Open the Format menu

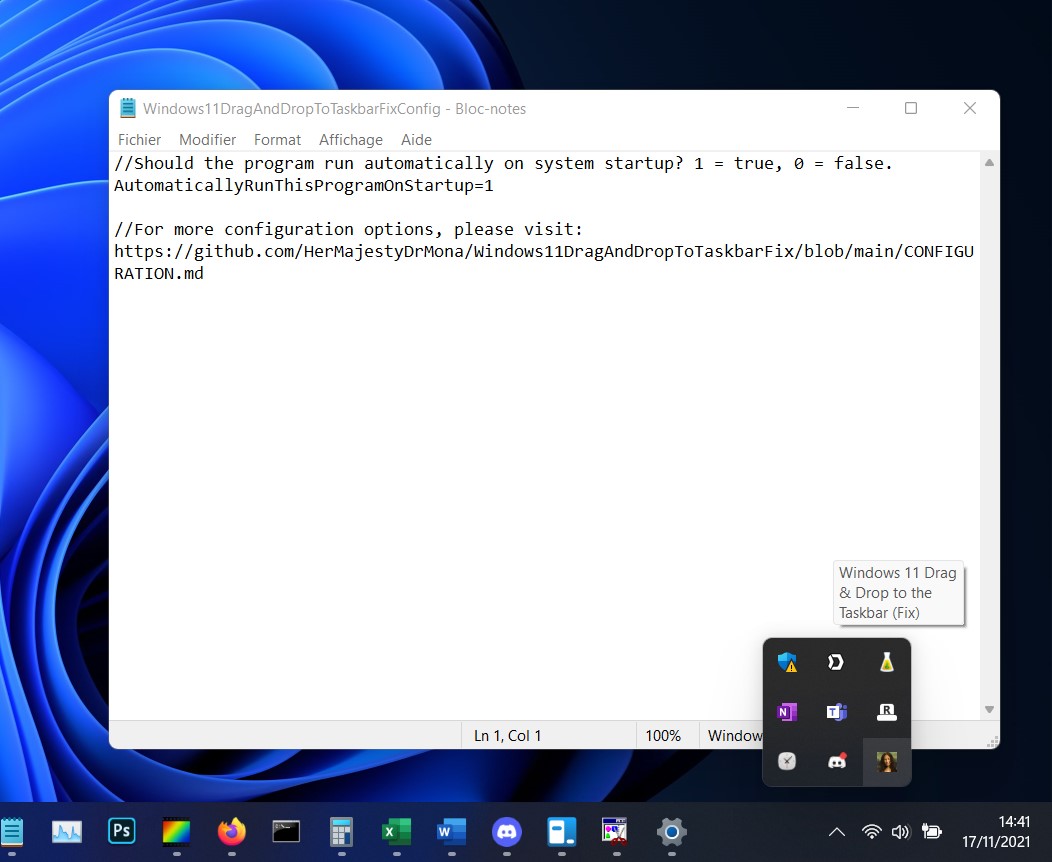point(277,140)
